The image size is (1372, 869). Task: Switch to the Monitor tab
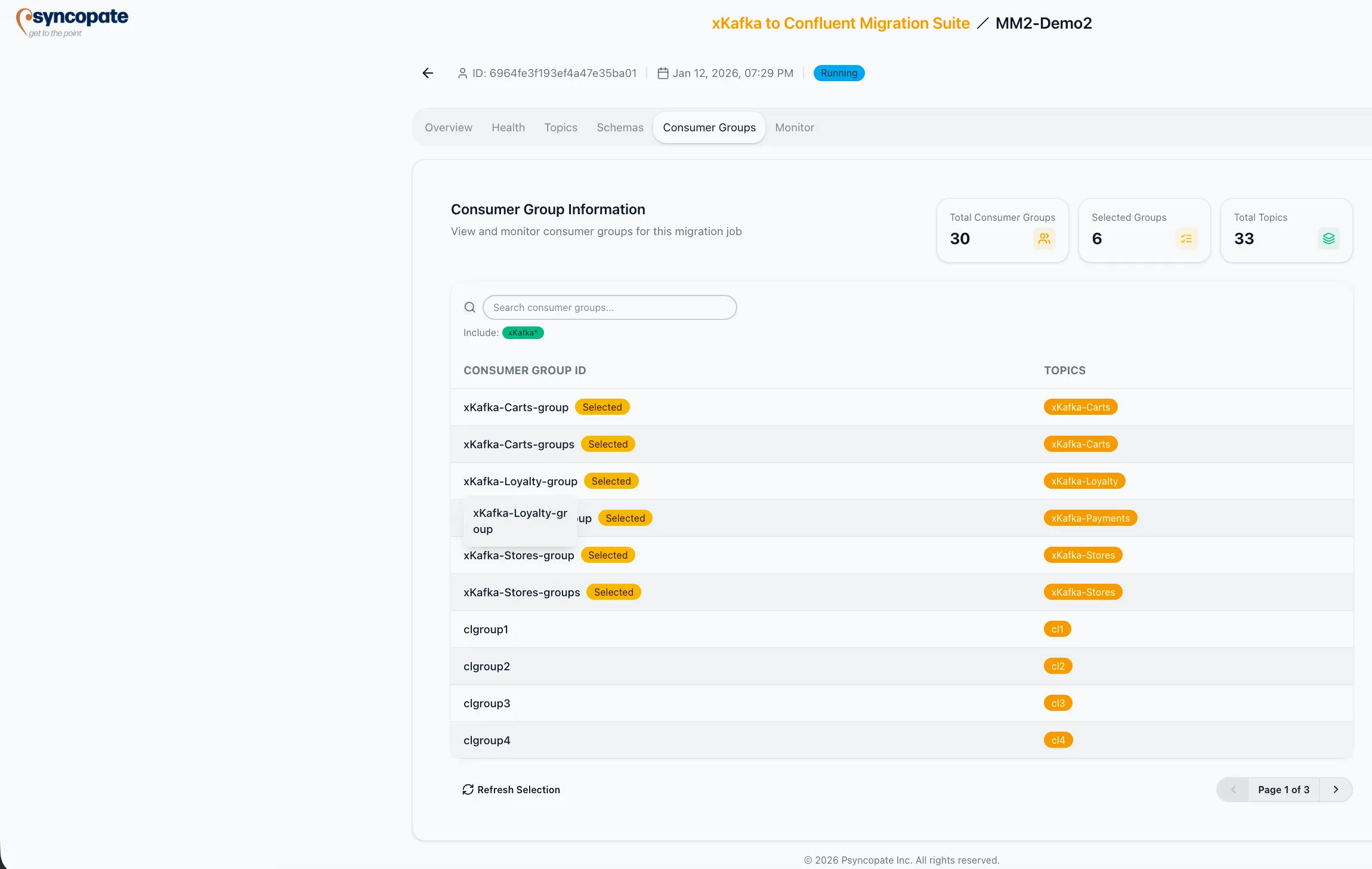794,127
